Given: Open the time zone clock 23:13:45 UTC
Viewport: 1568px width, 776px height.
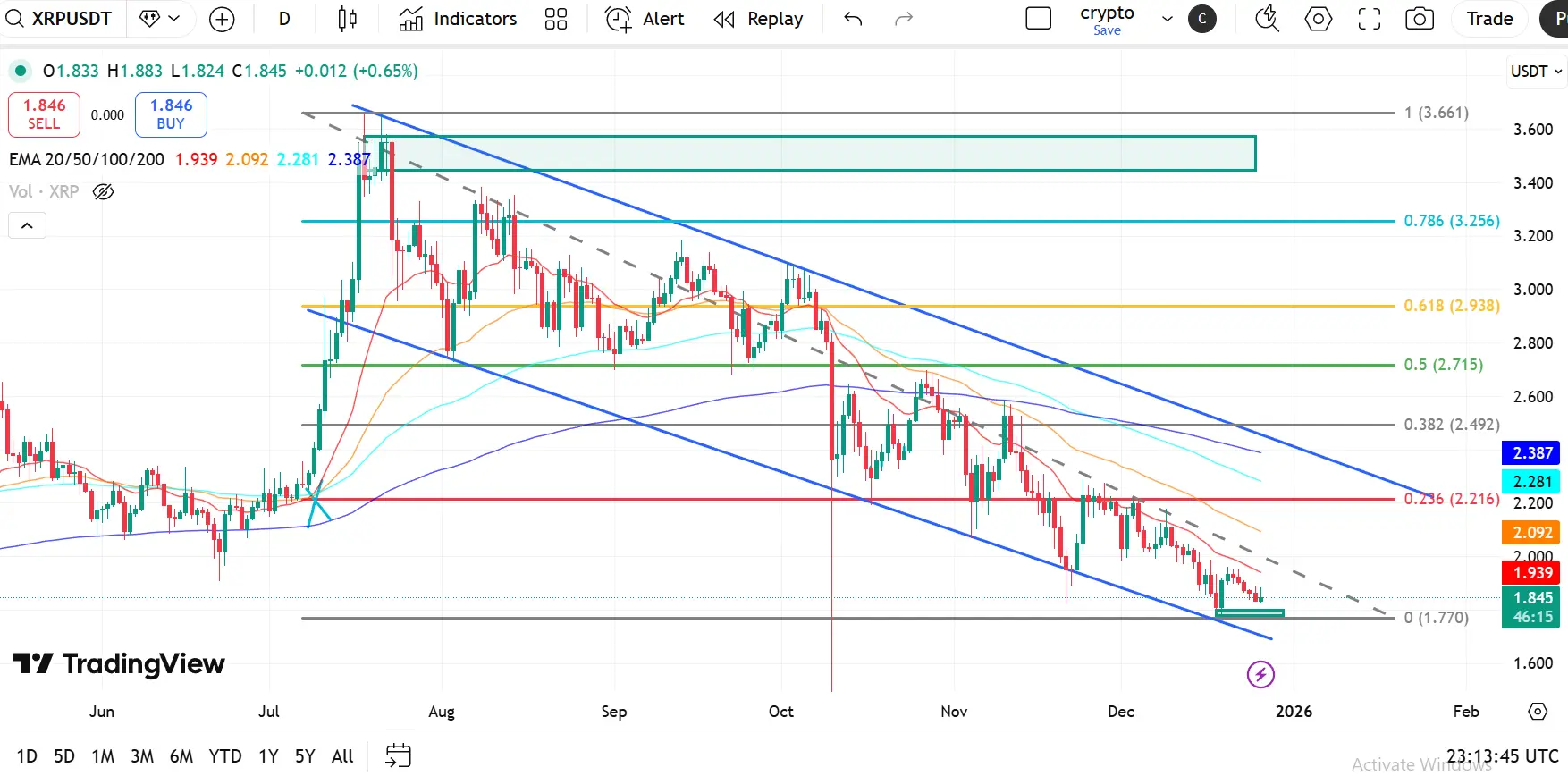Looking at the screenshot, I should (x=1502, y=756).
